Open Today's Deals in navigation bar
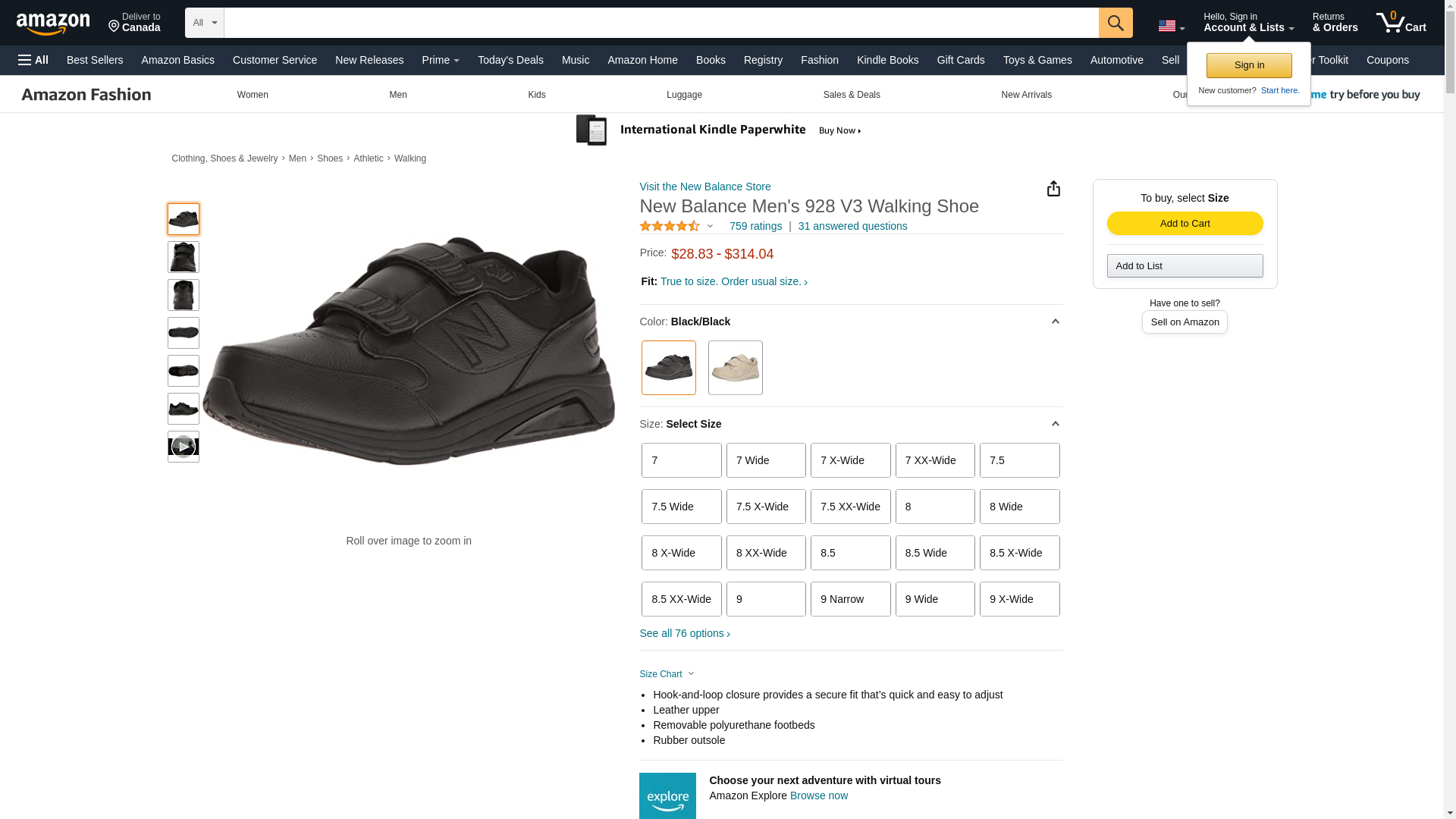The height and width of the screenshot is (819, 1456). coord(510,60)
